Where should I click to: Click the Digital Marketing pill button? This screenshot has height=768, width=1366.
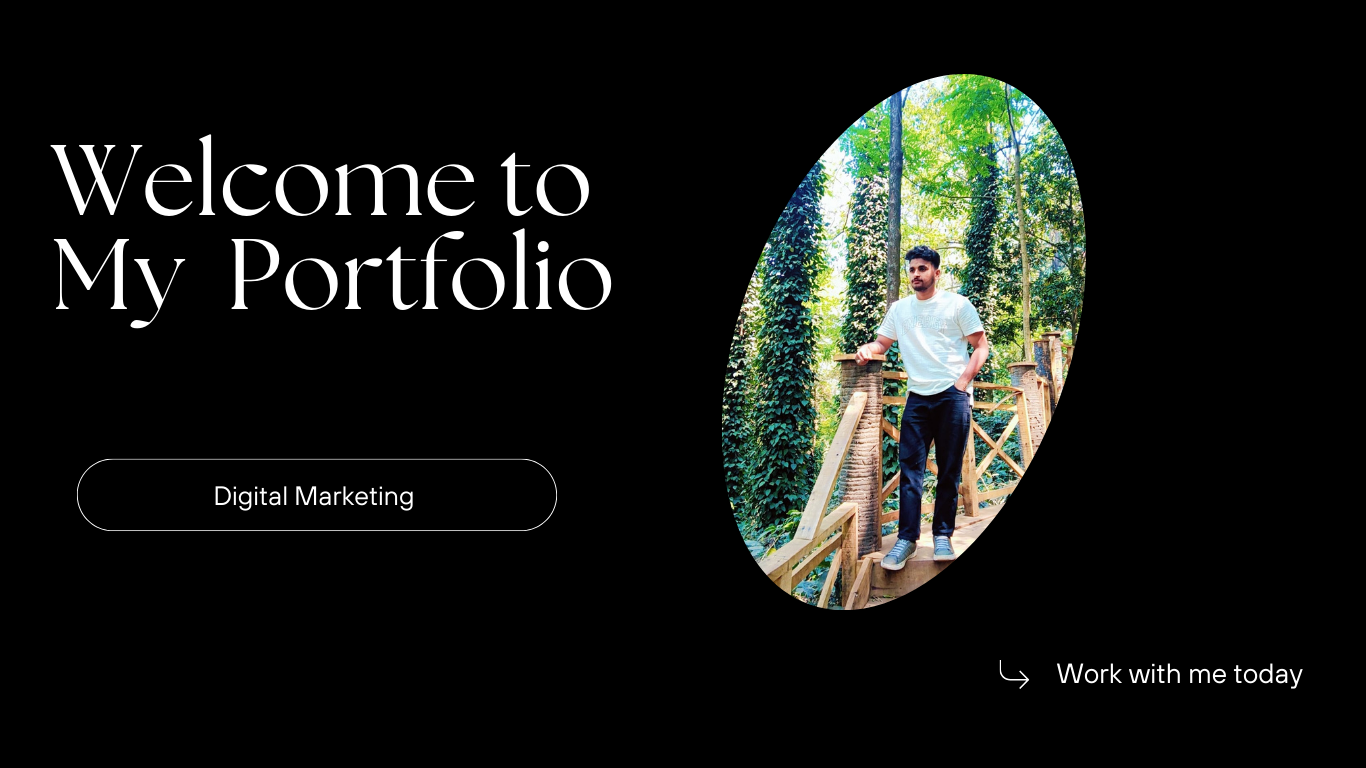316,495
